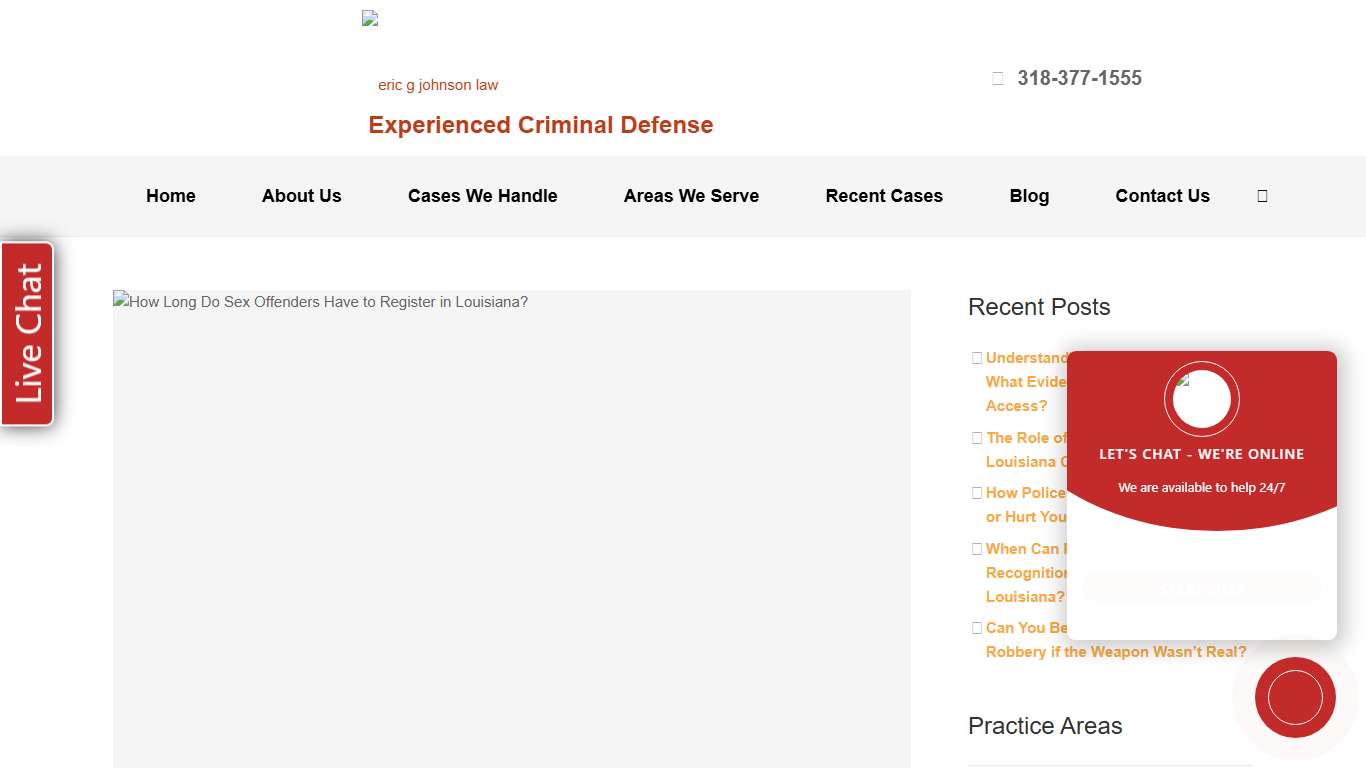Click the search icon at the end of navigation
Image resolution: width=1366 pixels, height=768 pixels.
[x=1262, y=196]
